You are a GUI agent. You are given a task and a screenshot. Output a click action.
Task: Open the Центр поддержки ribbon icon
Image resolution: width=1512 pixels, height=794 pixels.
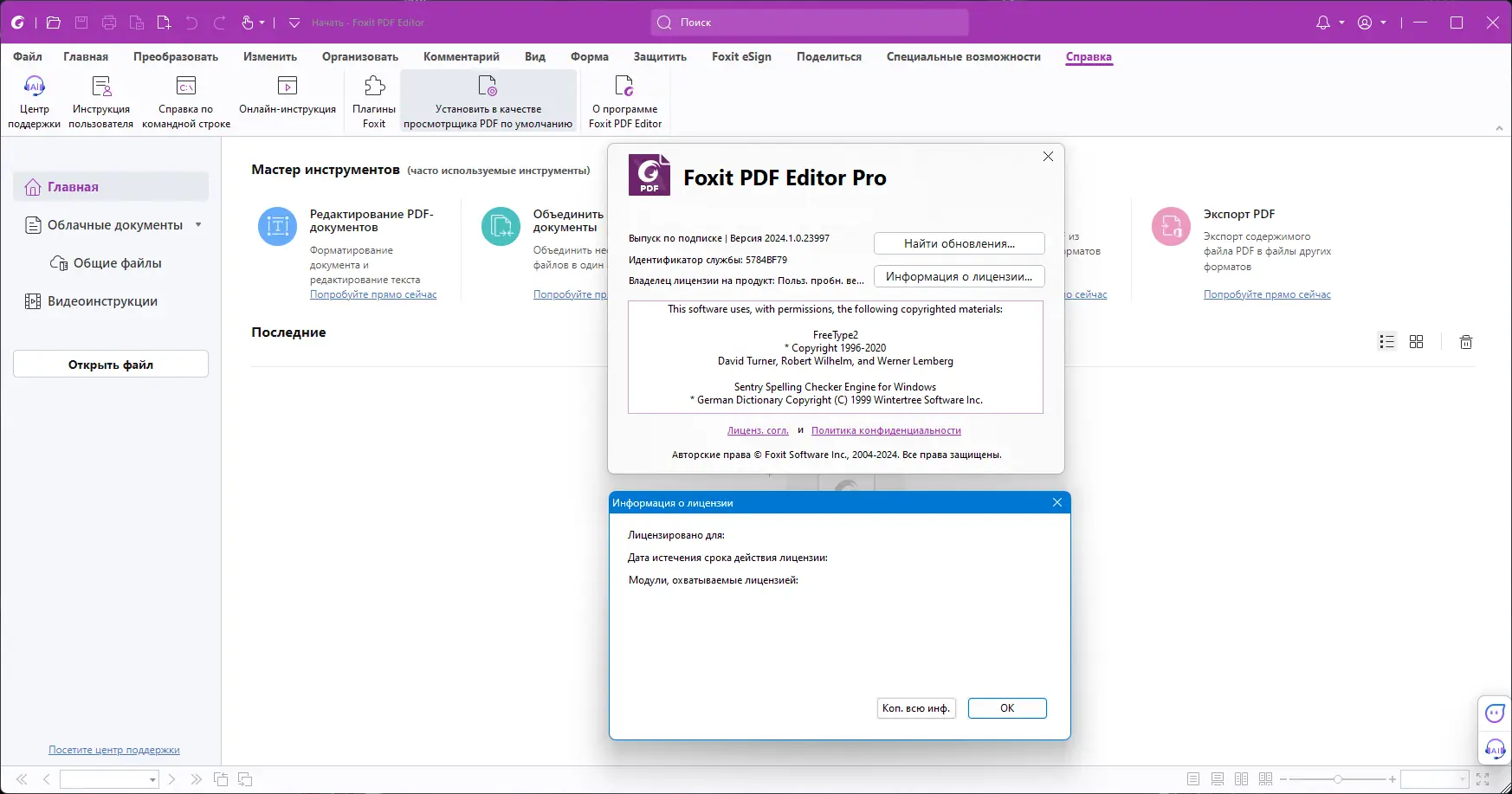pyautogui.click(x=35, y=101)
